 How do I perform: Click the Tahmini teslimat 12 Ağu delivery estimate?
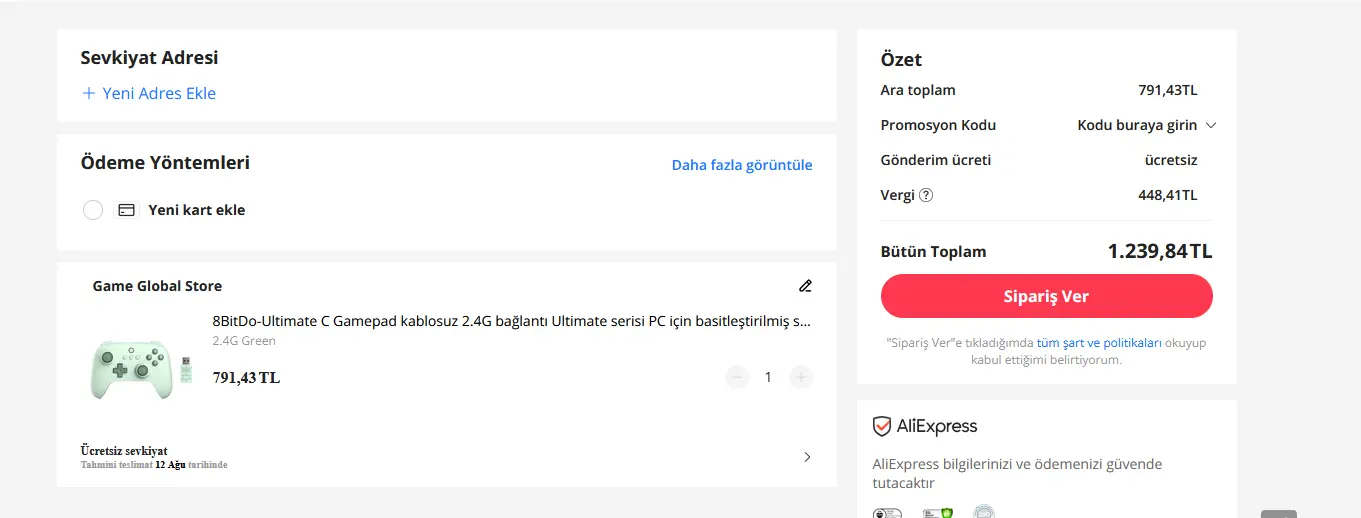coord(154,465)
